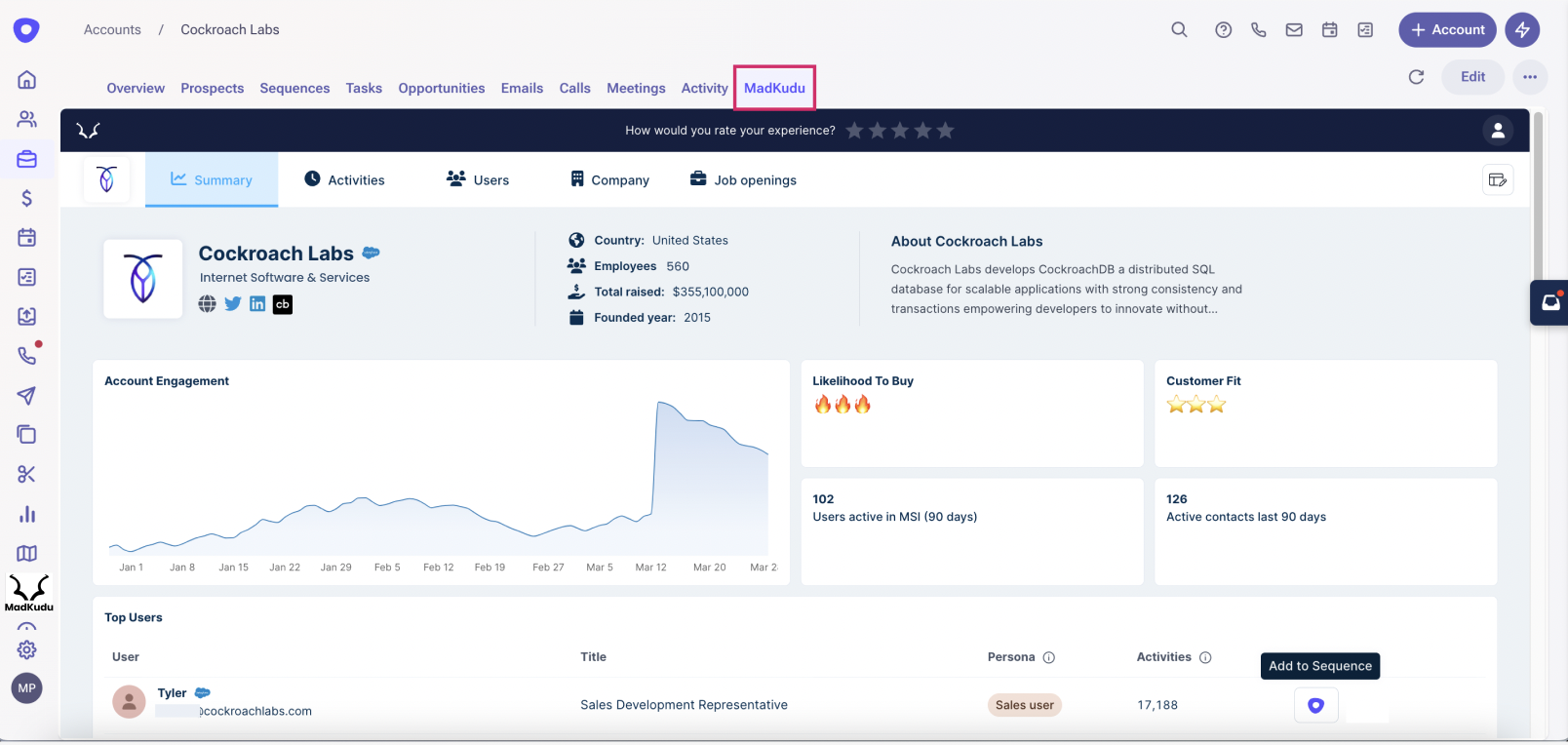Image resolution: width=1568 pixels, height=745 pixels.
Task: Click the MadKudu profile avatar icon
Action: click(1498, 130)
